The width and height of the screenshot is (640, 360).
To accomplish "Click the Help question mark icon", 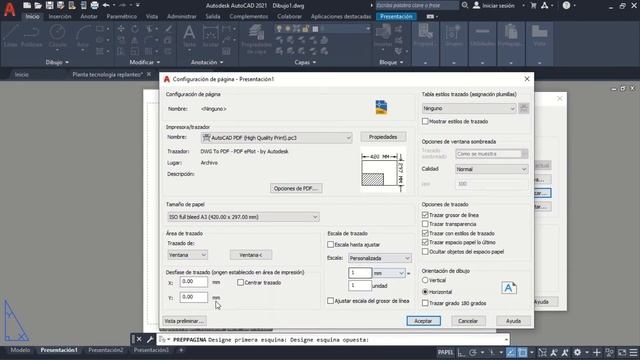I will click(566, 5).
